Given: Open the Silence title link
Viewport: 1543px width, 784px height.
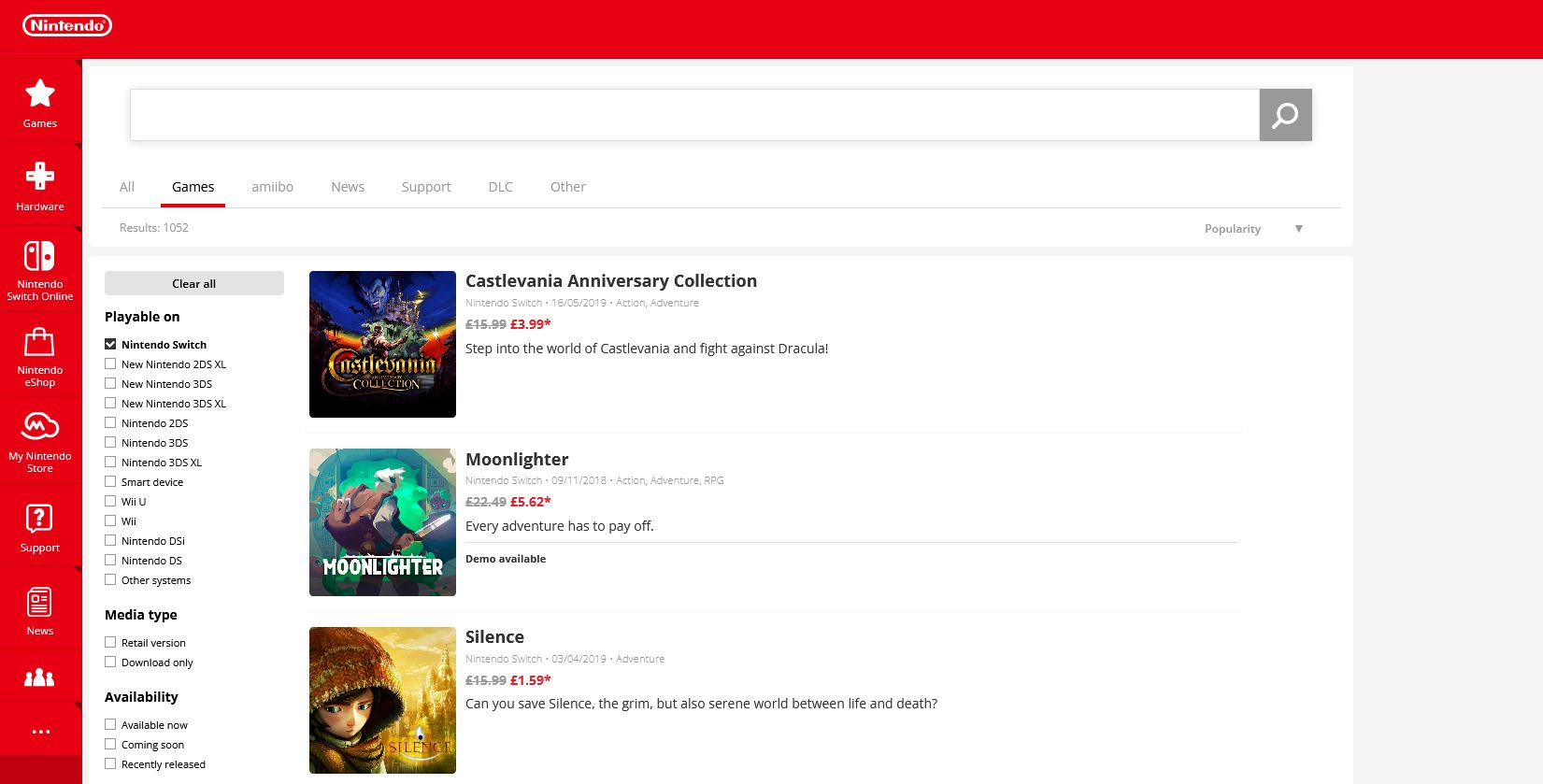Looking at the screenshot, I should point(494,637).
